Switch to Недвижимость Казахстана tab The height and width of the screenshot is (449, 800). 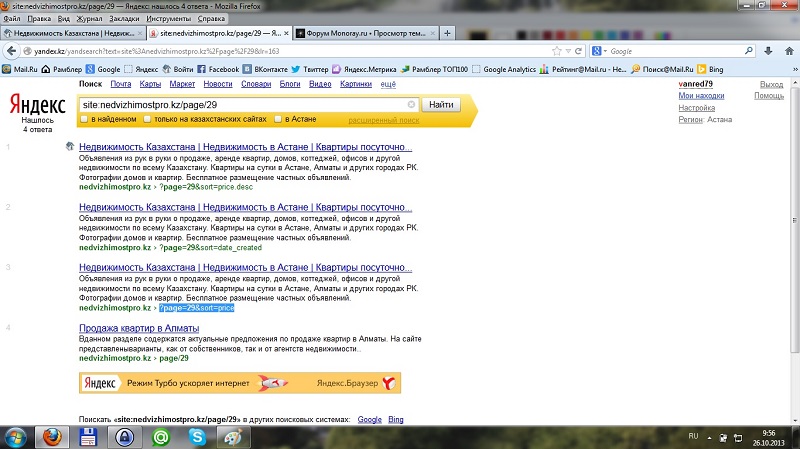coord(73,33)
